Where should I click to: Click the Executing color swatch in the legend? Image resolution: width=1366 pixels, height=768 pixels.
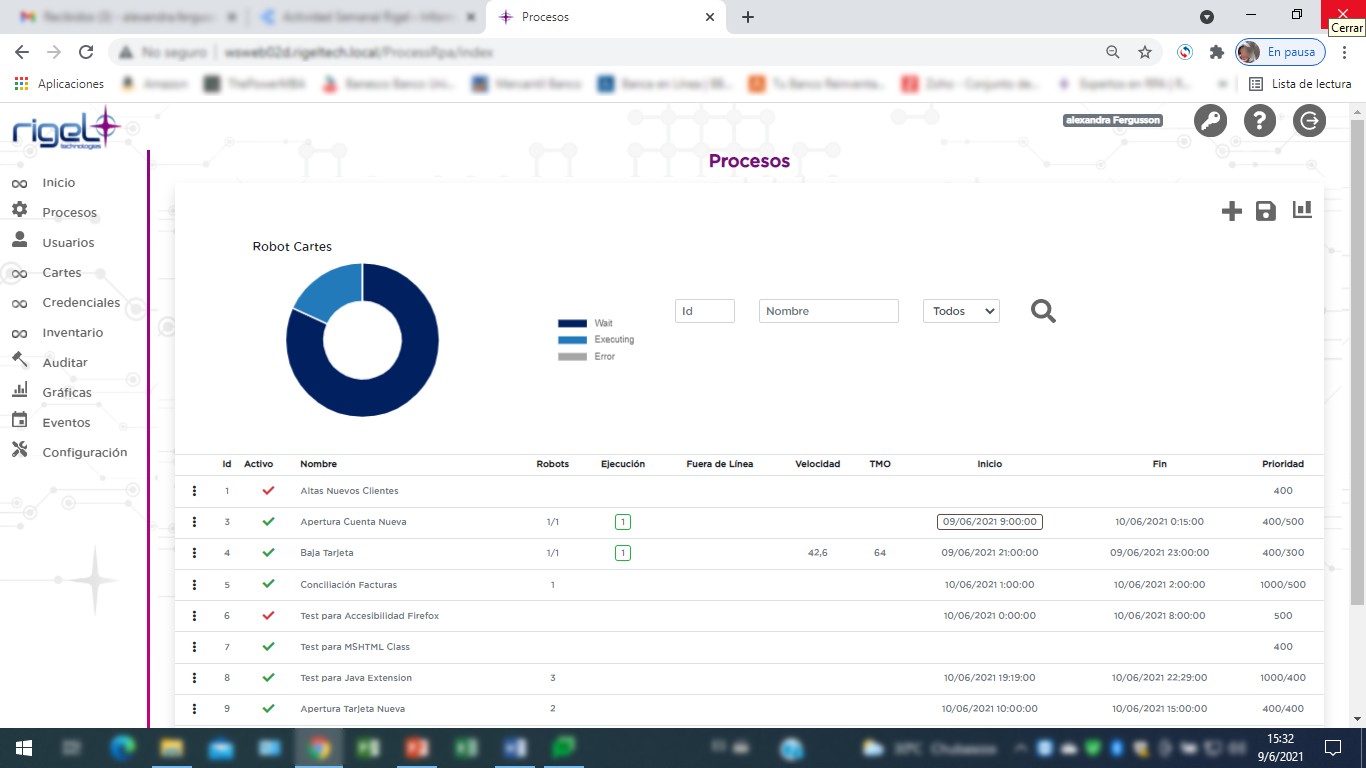[572, 340]
